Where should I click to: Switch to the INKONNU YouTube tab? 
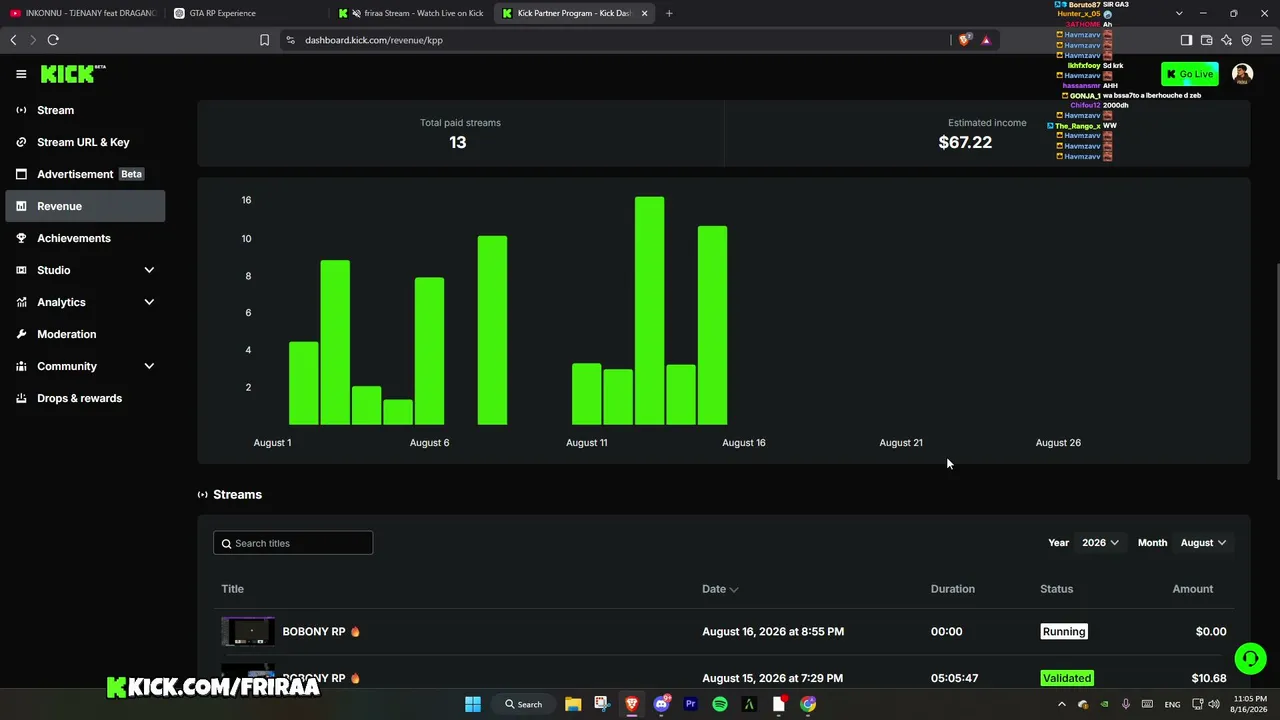tap(84, 13)
